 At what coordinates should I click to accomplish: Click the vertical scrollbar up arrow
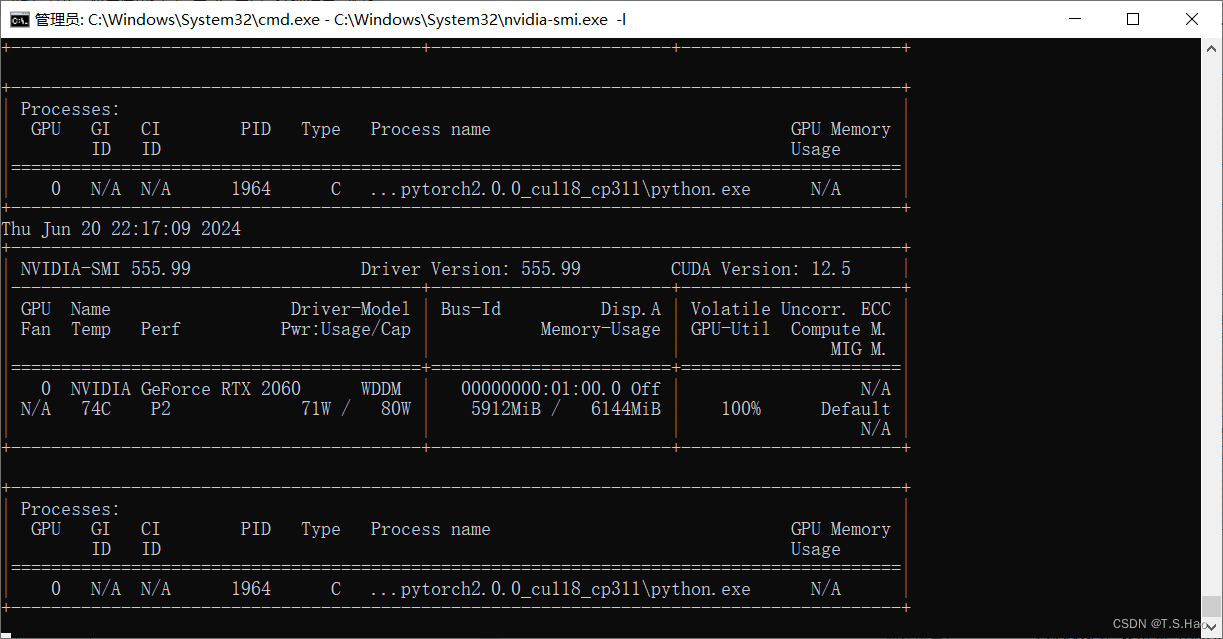[x=1211, y=48]
